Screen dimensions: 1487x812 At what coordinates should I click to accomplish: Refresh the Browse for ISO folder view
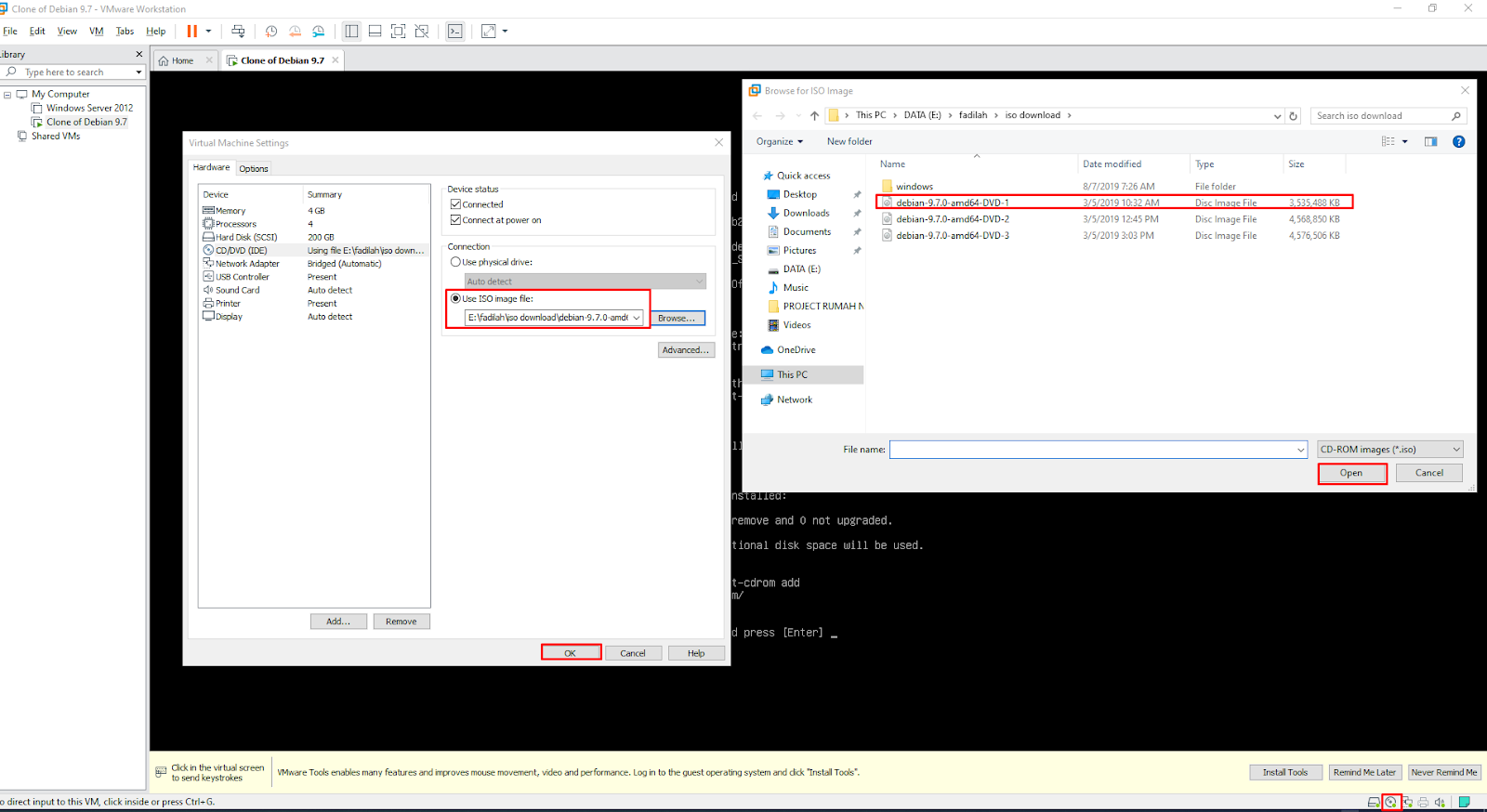tap(1293, 116)
